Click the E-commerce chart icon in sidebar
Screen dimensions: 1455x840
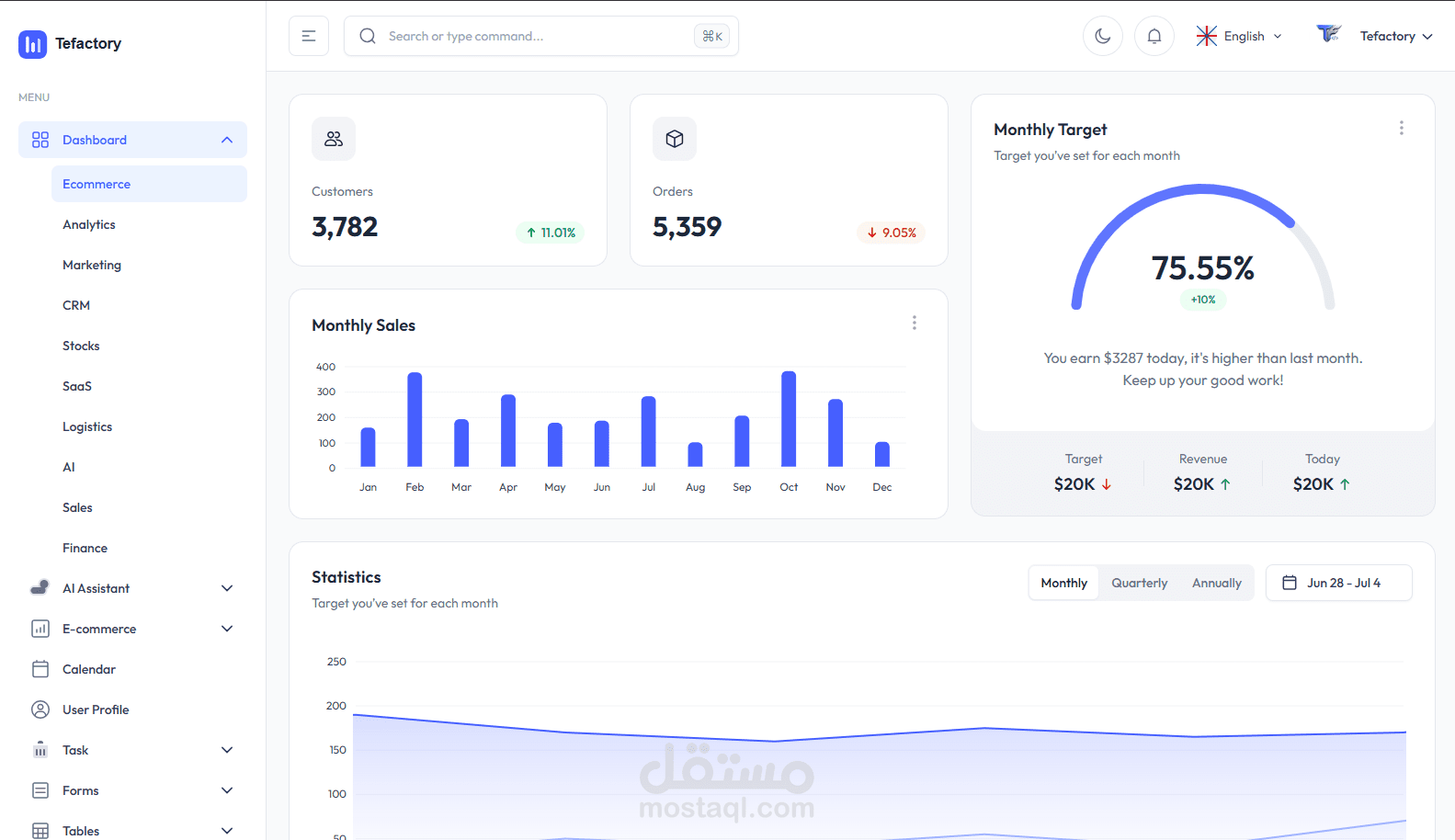(40, 629)
